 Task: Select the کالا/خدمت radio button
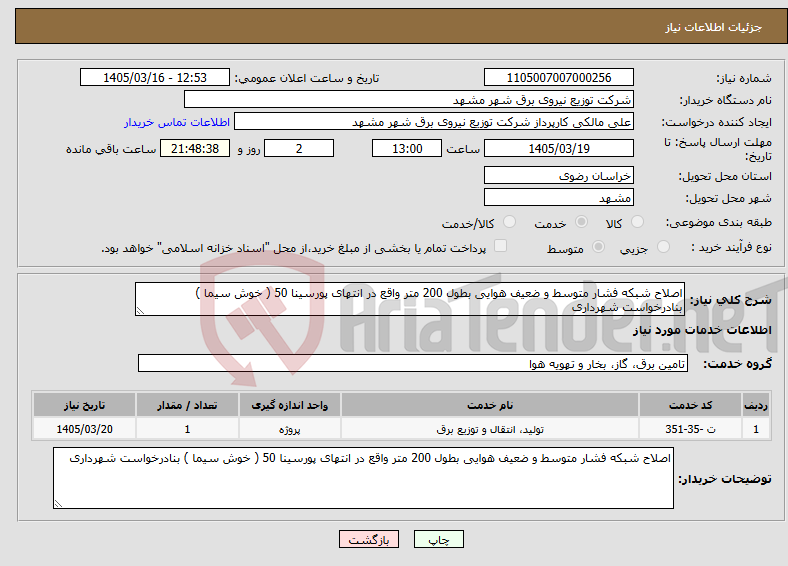pos(509,222)
